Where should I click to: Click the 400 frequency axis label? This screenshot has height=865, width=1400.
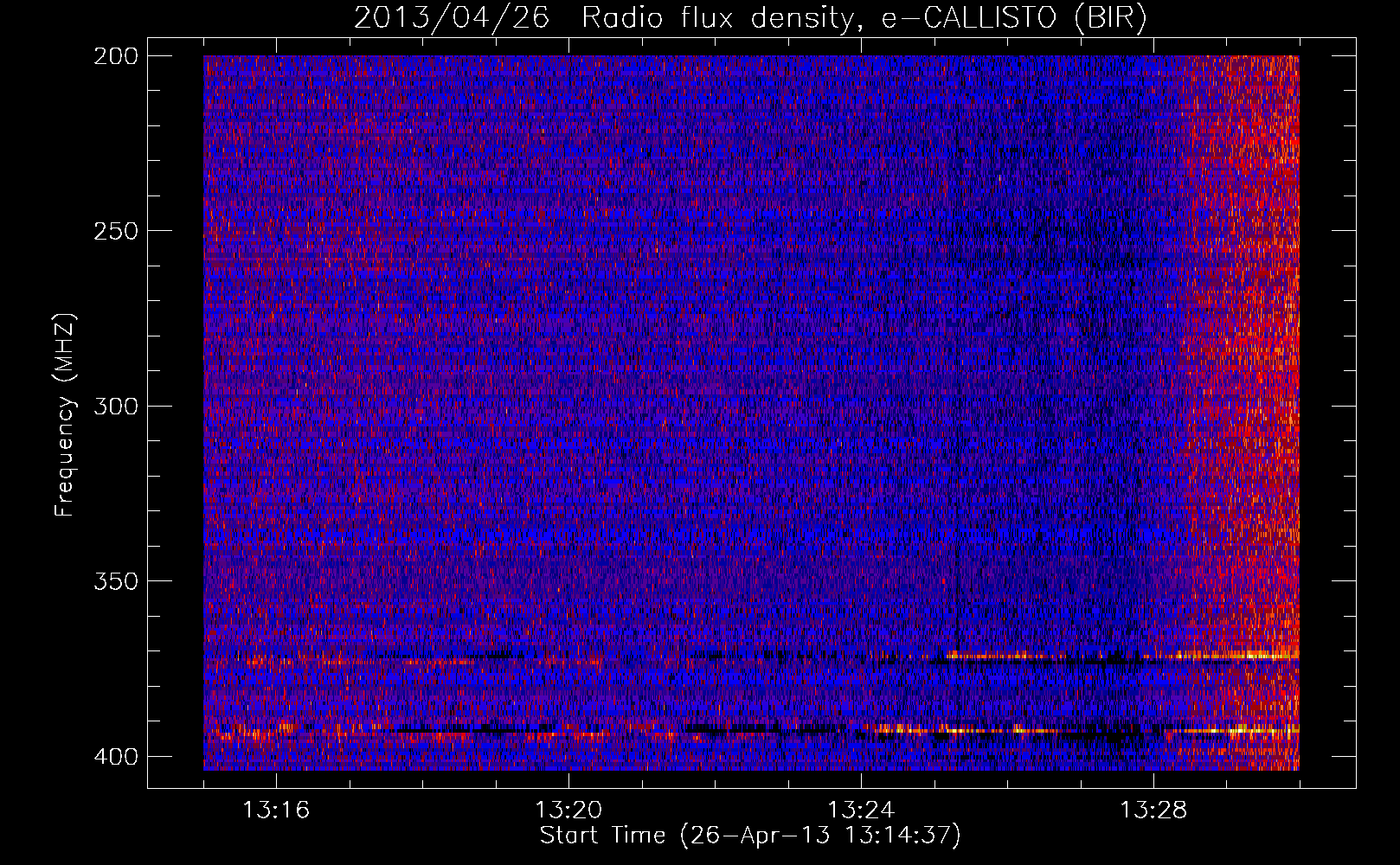coord(115,756)
